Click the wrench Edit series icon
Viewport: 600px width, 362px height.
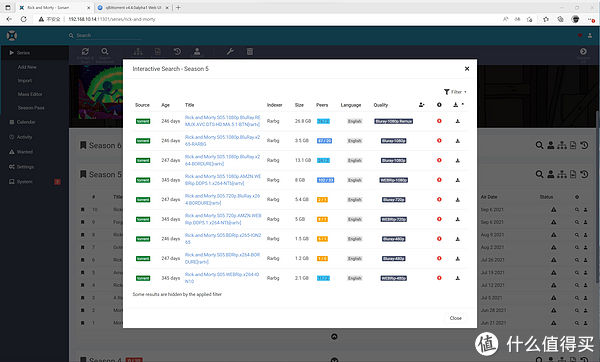tap(230, 52)
